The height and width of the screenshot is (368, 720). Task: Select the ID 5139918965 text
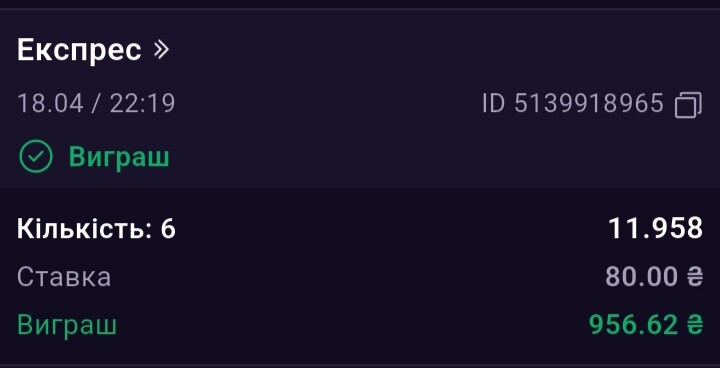point(573,103)
